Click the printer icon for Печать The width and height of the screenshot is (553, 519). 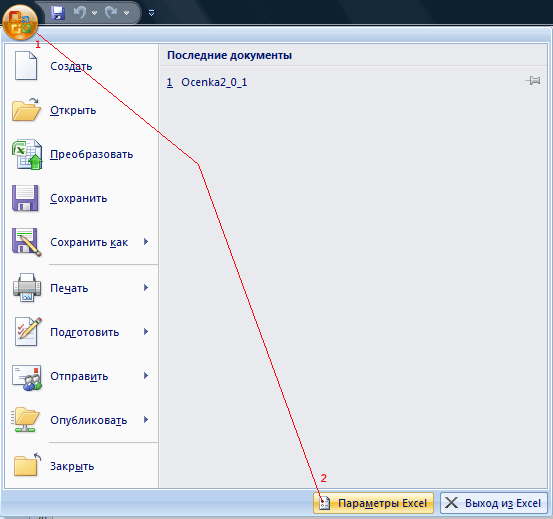point(27,288)
